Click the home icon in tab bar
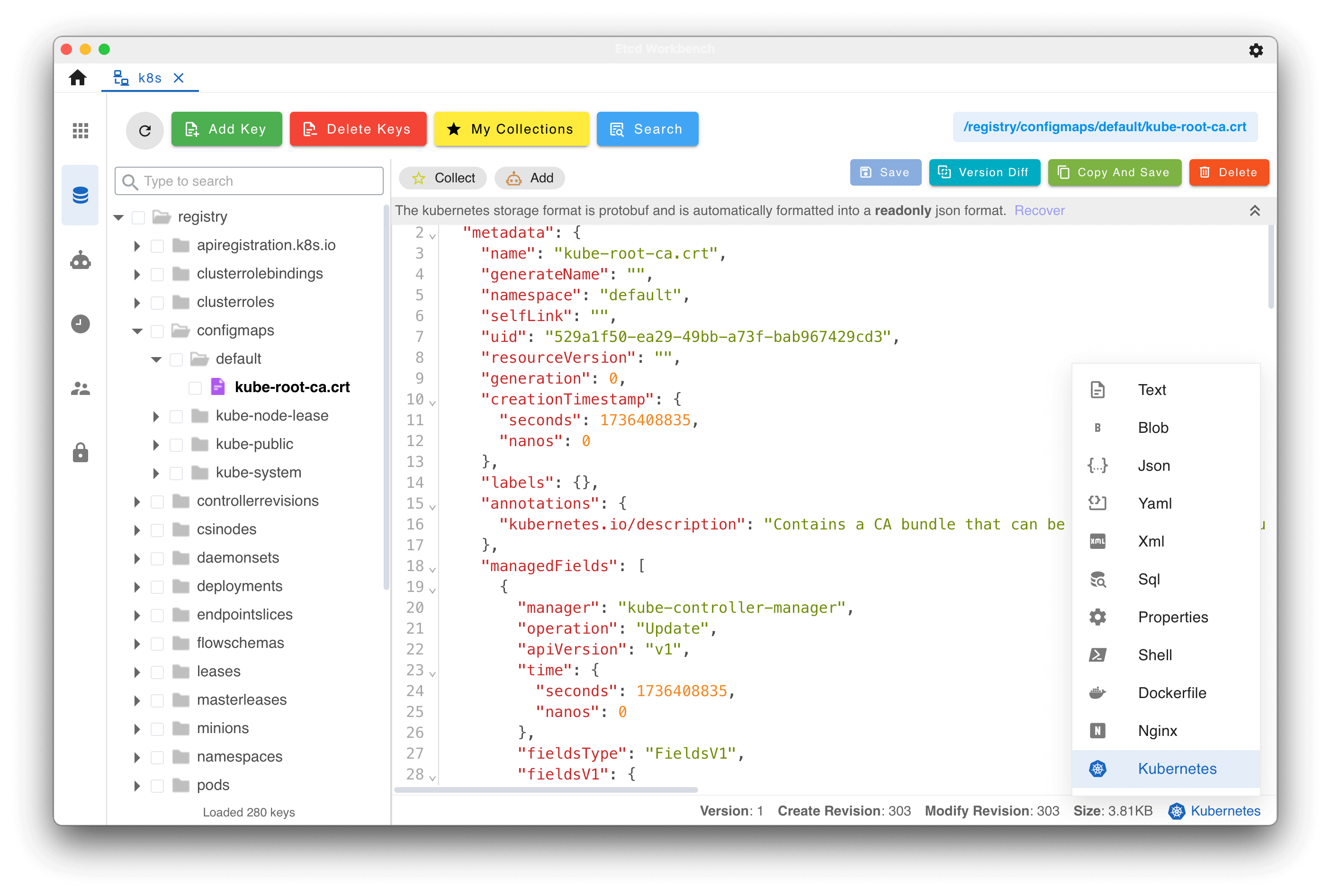 click(78, 78)
